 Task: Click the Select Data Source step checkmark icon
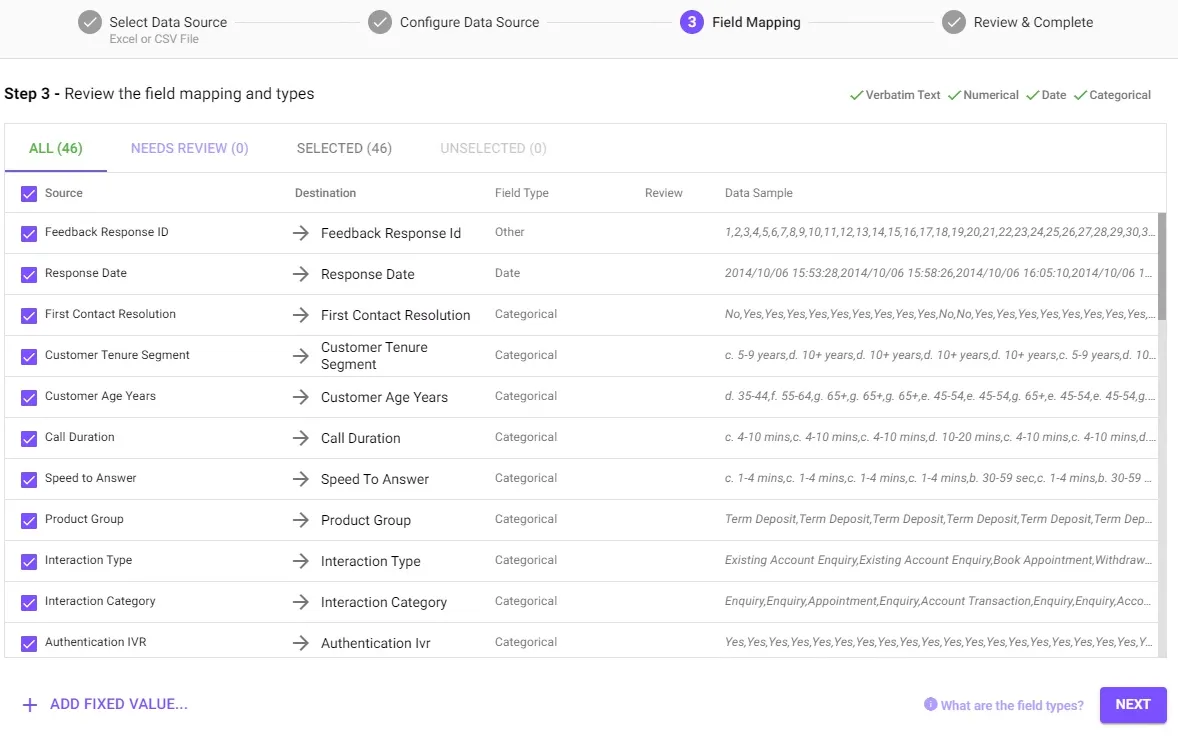click(90, 23)
